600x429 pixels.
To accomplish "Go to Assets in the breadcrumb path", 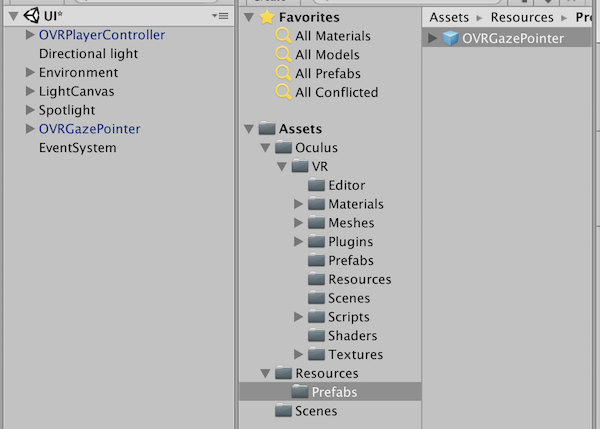I will [x=449, y=17].
